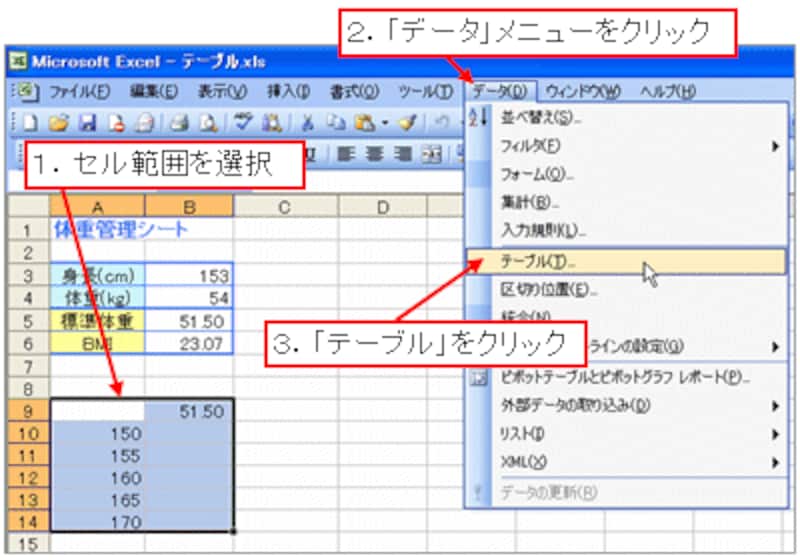Select row 7 header
This screenshot has height=560, width=800.
pos(28,367)
